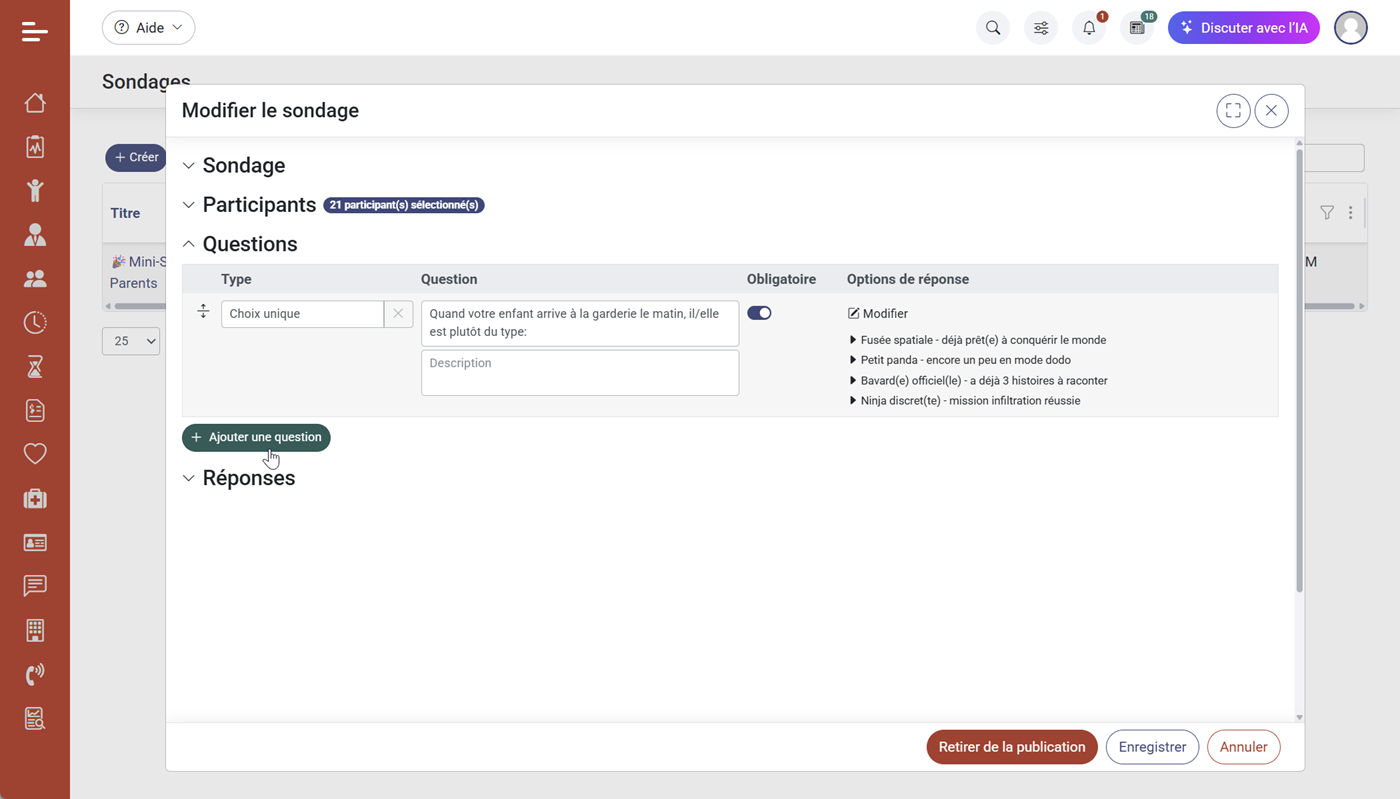Toggle the Obligatoire switch off

tap(759, 313)
